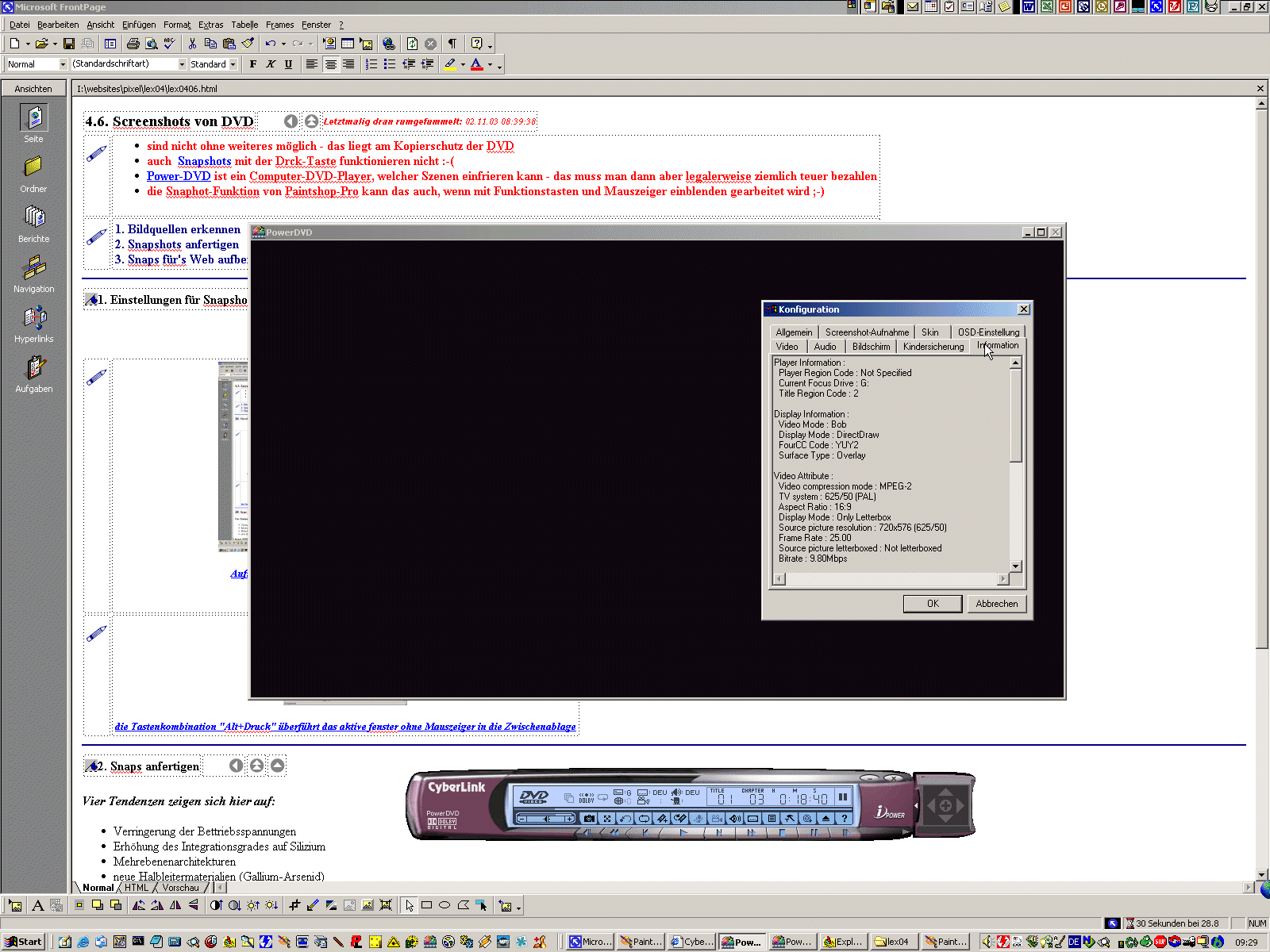Screen dimensions: 1270x952
Task: Insert a table from the toolbar
Action: click(348, 44)
